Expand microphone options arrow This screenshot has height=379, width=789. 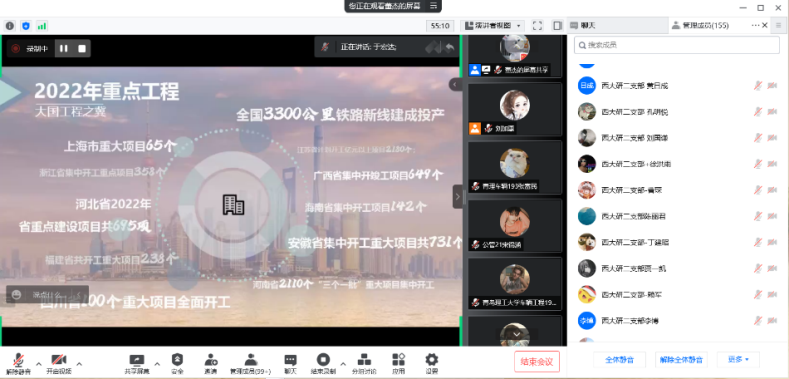tap(39, 364)
